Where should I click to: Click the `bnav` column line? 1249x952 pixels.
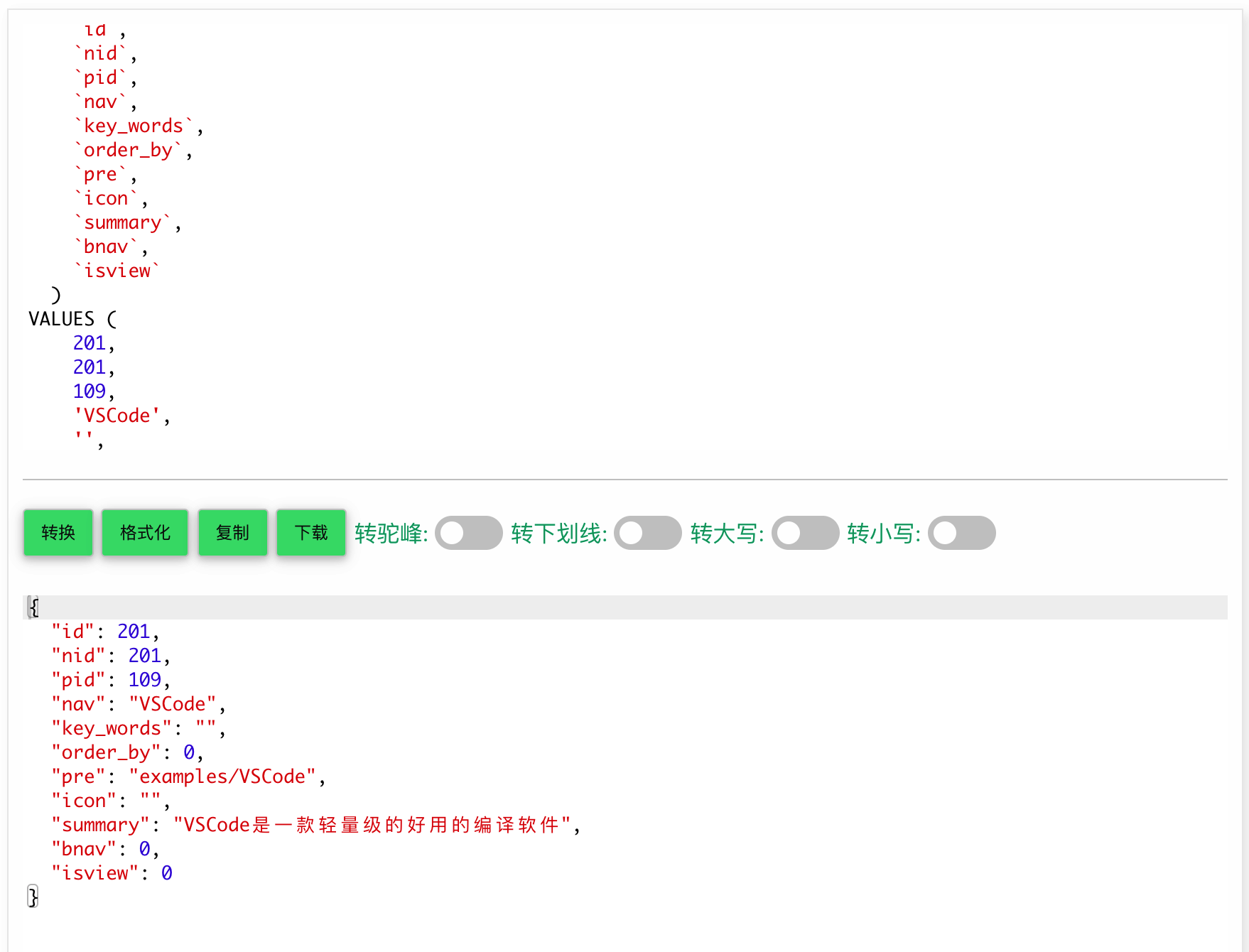(112, 247)
